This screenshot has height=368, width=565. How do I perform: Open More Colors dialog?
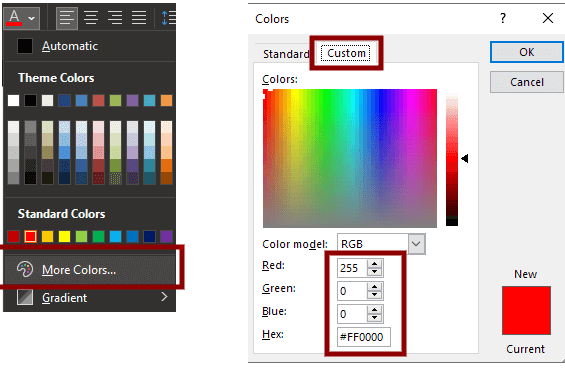click(x=89, y=270)
